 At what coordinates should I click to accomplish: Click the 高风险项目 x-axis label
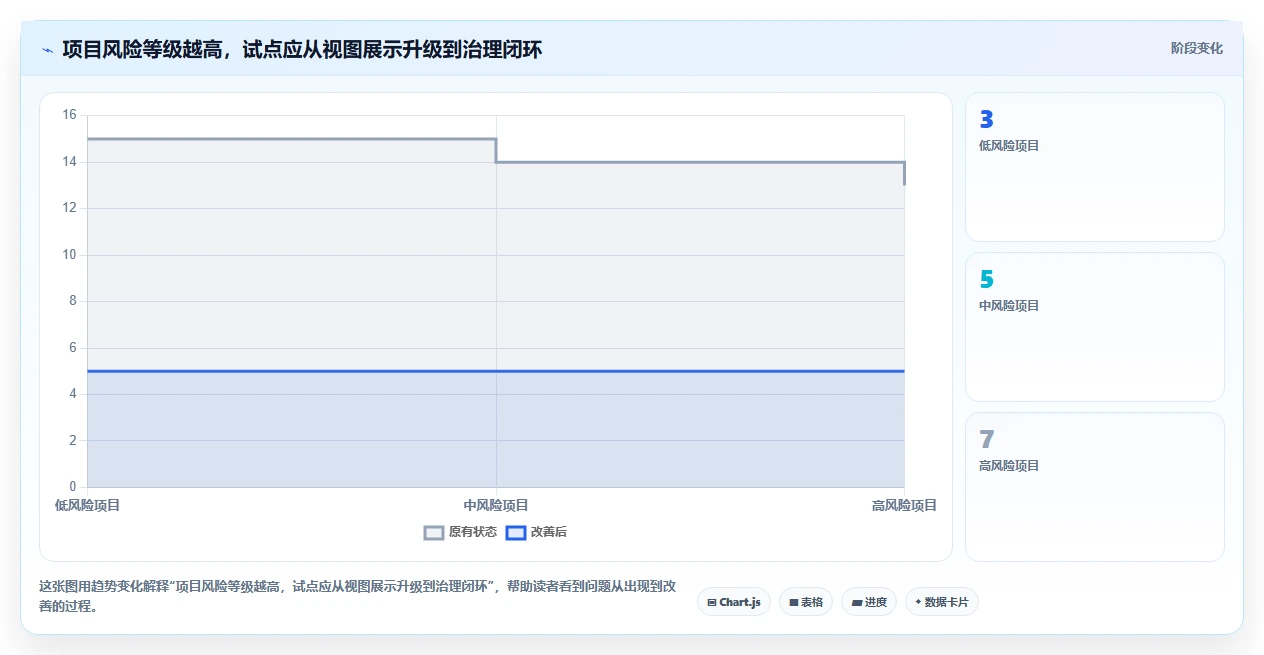[x=904, y=506]
